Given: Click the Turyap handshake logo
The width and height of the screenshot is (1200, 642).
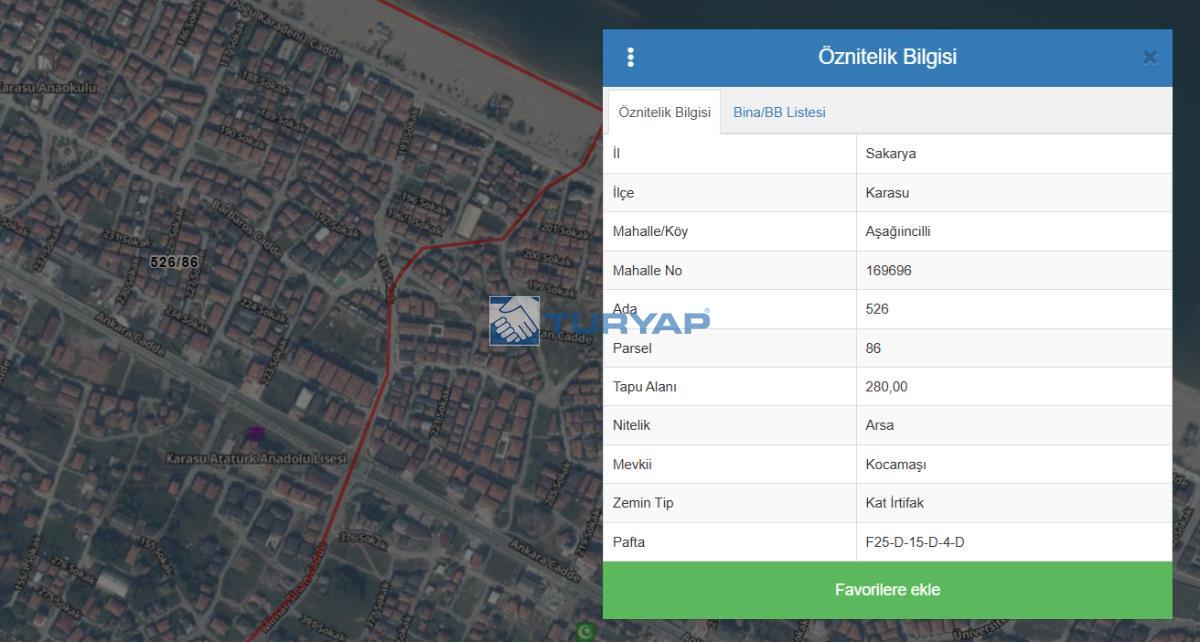Looking at the screenshot, I should coord(514,321).
